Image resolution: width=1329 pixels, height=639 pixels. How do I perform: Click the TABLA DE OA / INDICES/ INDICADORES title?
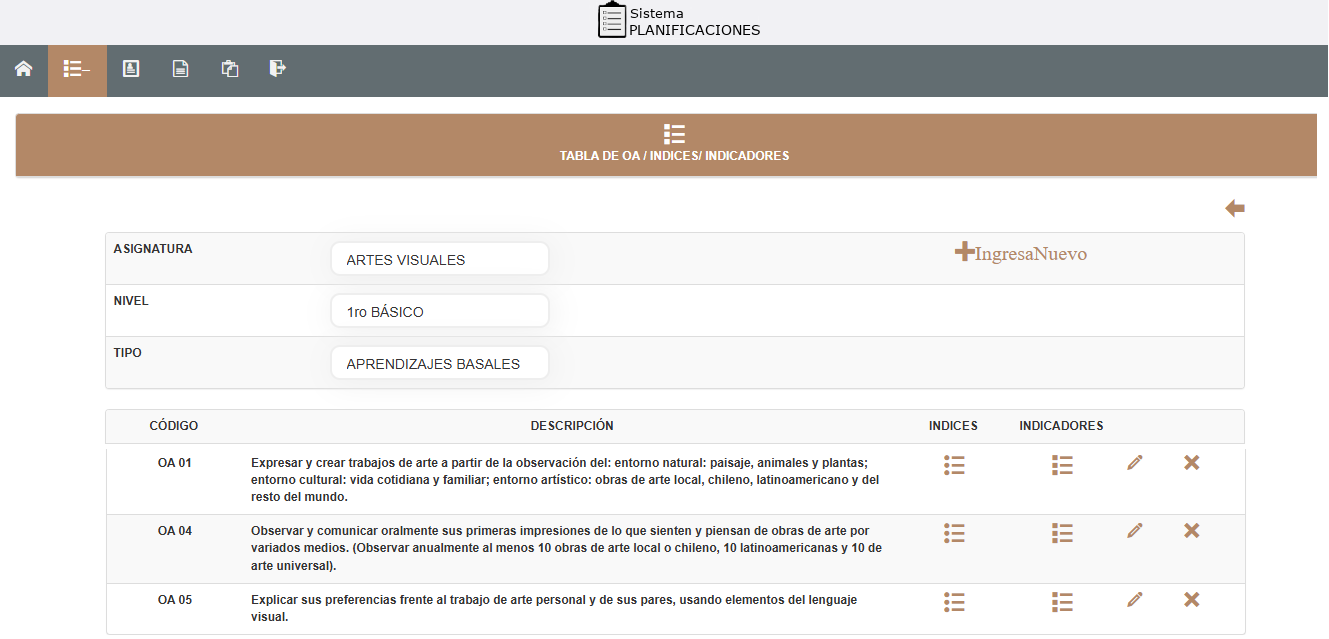point(675,156)
